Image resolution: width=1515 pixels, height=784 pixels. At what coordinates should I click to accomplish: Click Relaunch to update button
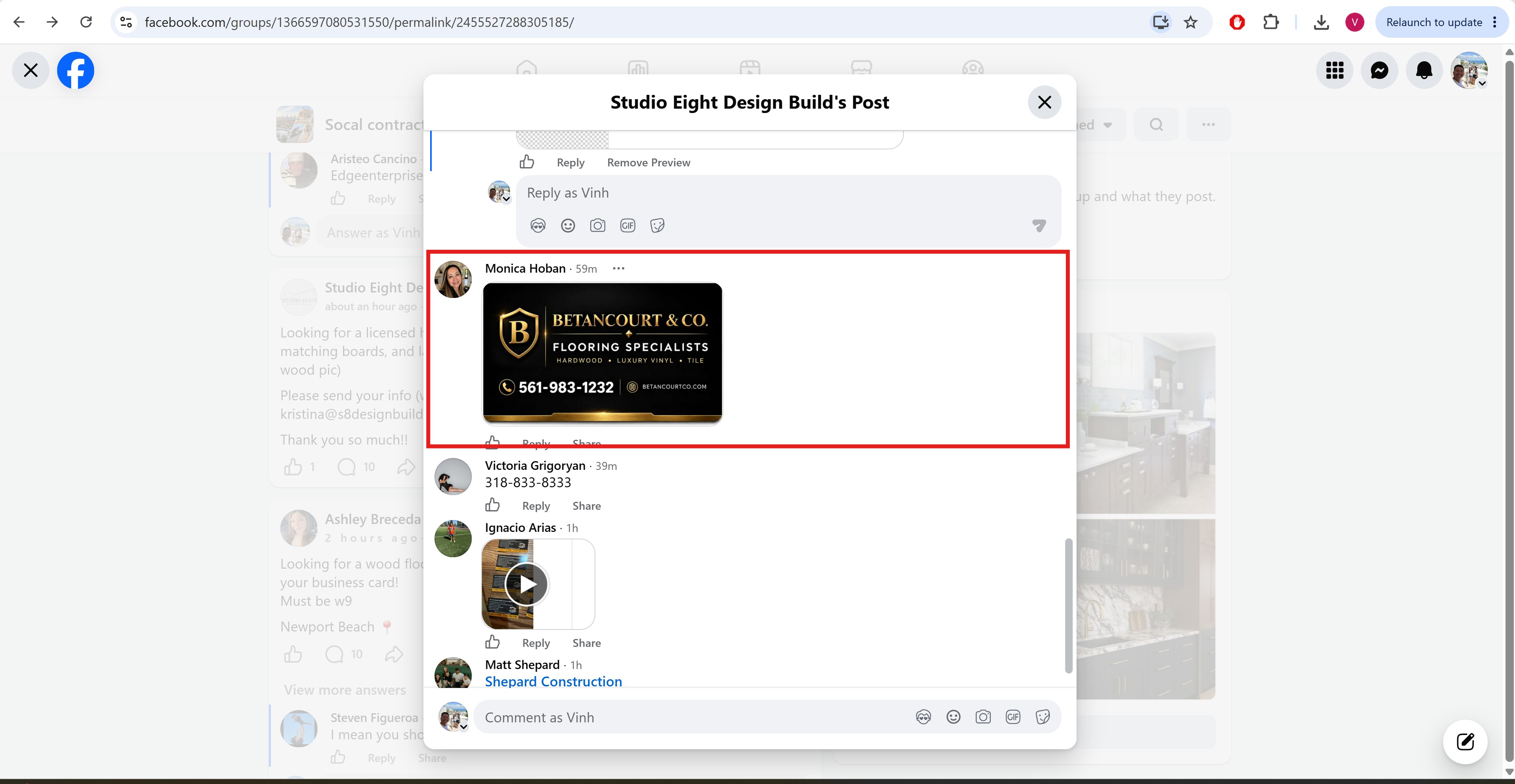pyautogui.click(x=1434, y=23)
